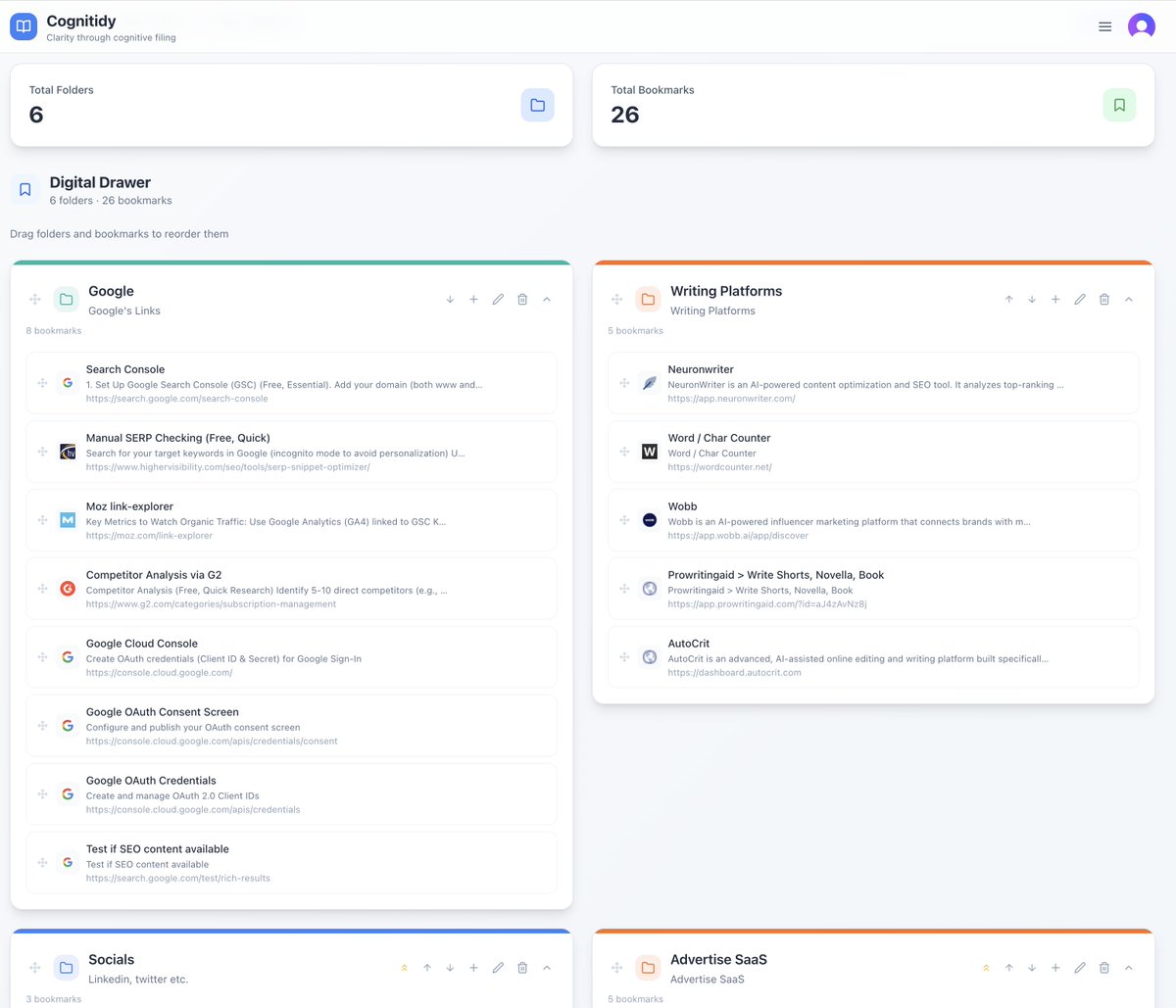Image resolution: width=1176 pixels, height=1008 pixels.
Task: Collapse the Google folder
Action: (x=547, y=300)
